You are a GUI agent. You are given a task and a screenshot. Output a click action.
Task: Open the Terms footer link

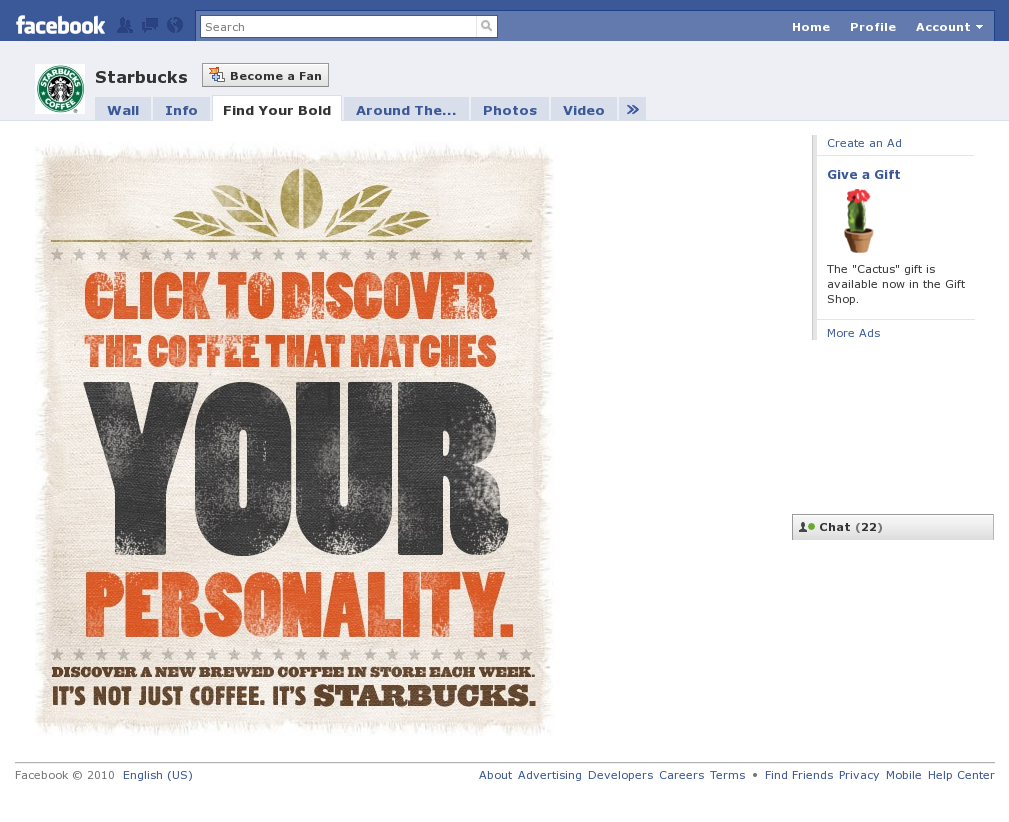click(727, 775)
